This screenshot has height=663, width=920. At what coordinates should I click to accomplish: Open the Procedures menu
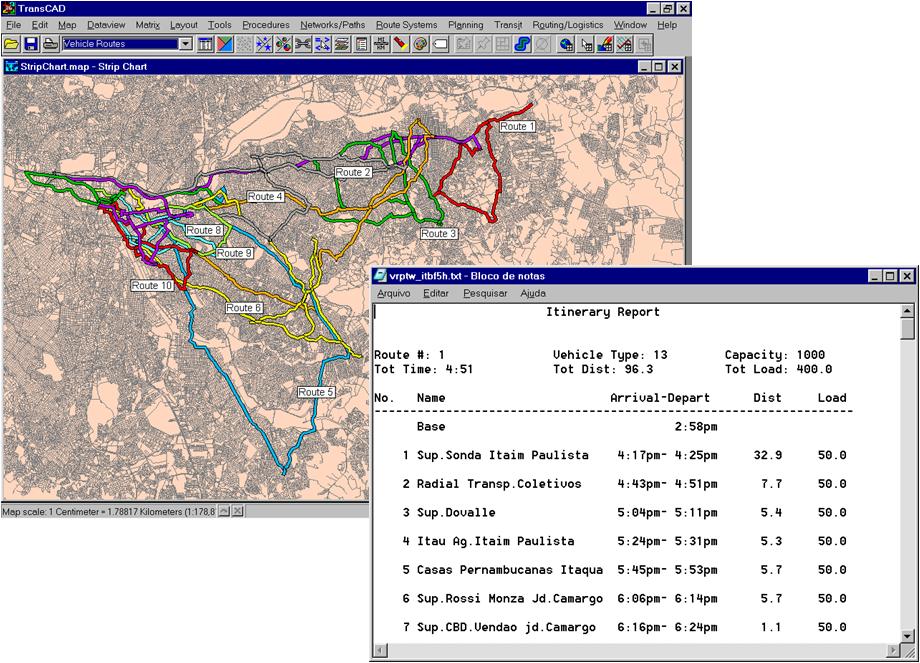click(266, 25)
